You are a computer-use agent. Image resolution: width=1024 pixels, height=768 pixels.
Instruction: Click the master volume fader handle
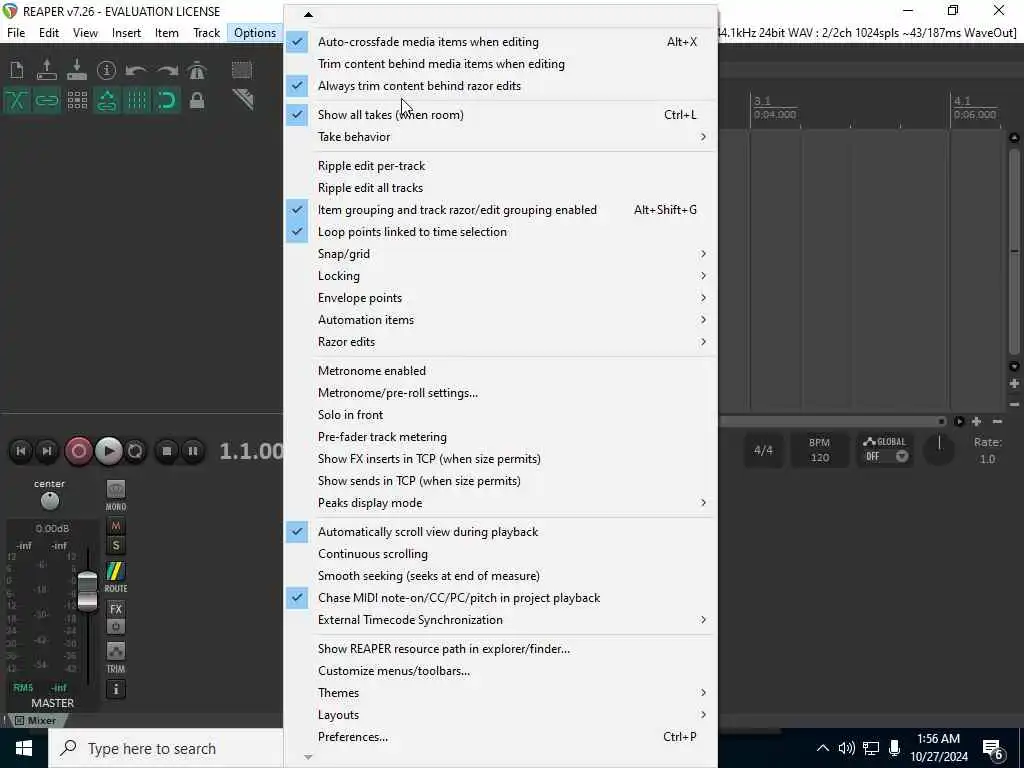click(x=87, y=591)
